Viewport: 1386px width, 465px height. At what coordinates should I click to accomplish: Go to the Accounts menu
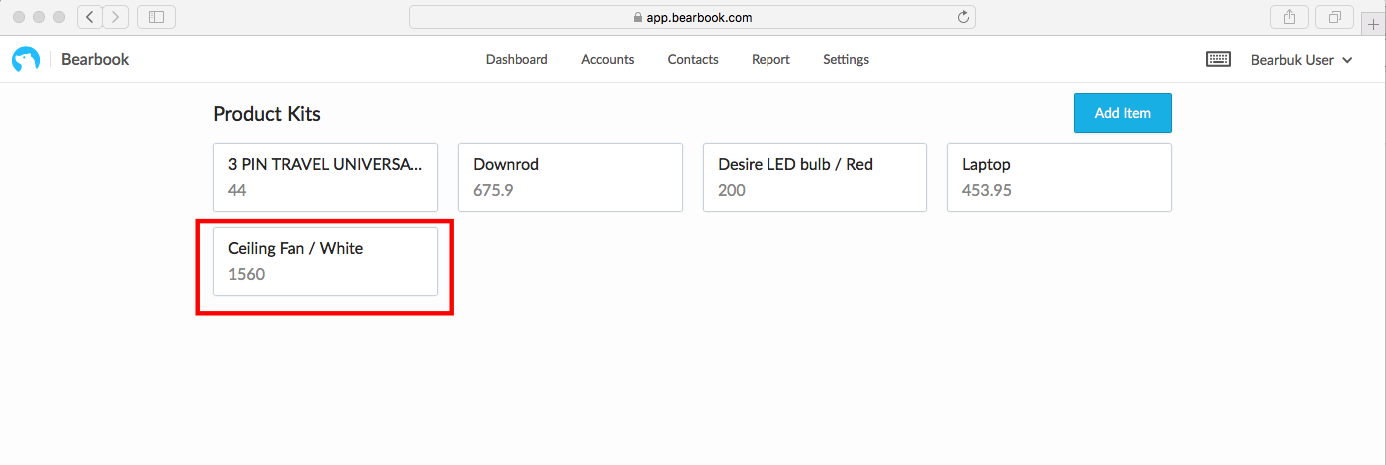tap(608, 60)
